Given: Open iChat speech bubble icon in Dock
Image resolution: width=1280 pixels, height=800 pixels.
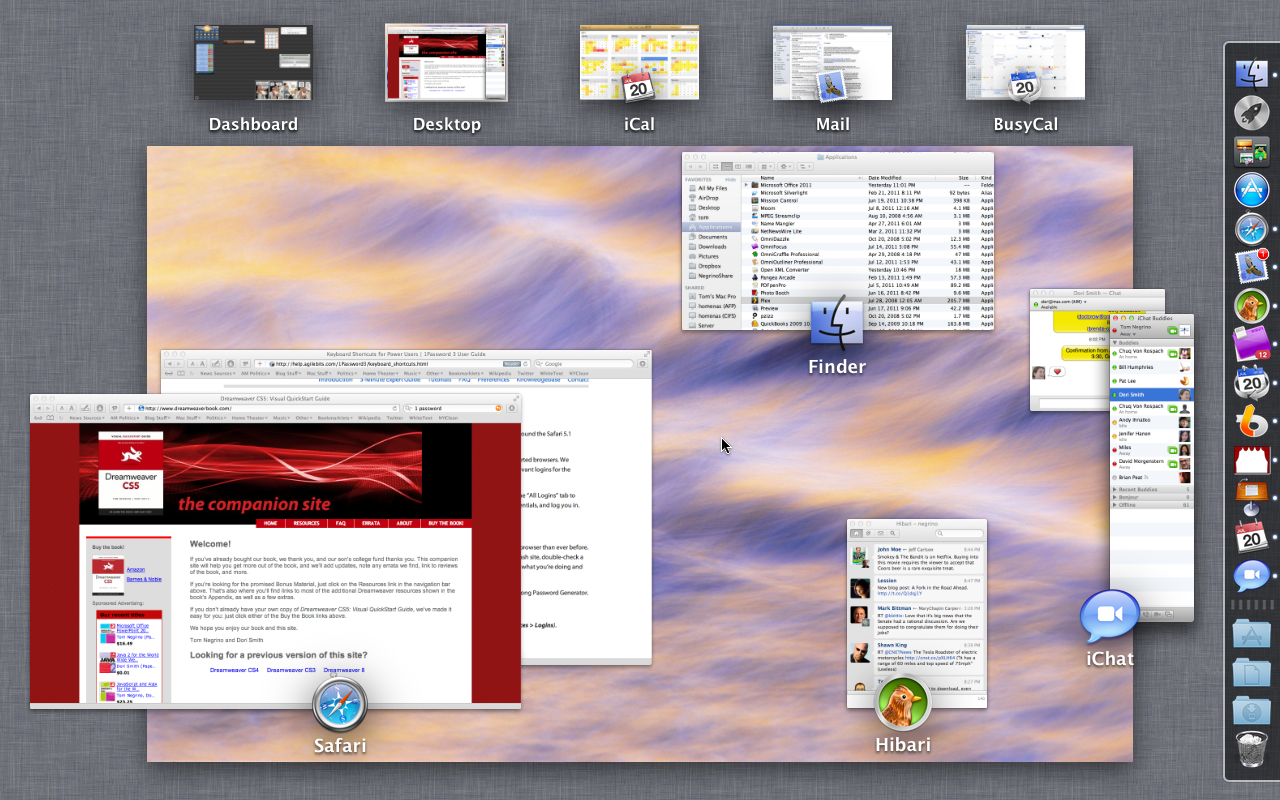Looking at the screenshot, I should pyautogui.click(x=1251, y=576).
